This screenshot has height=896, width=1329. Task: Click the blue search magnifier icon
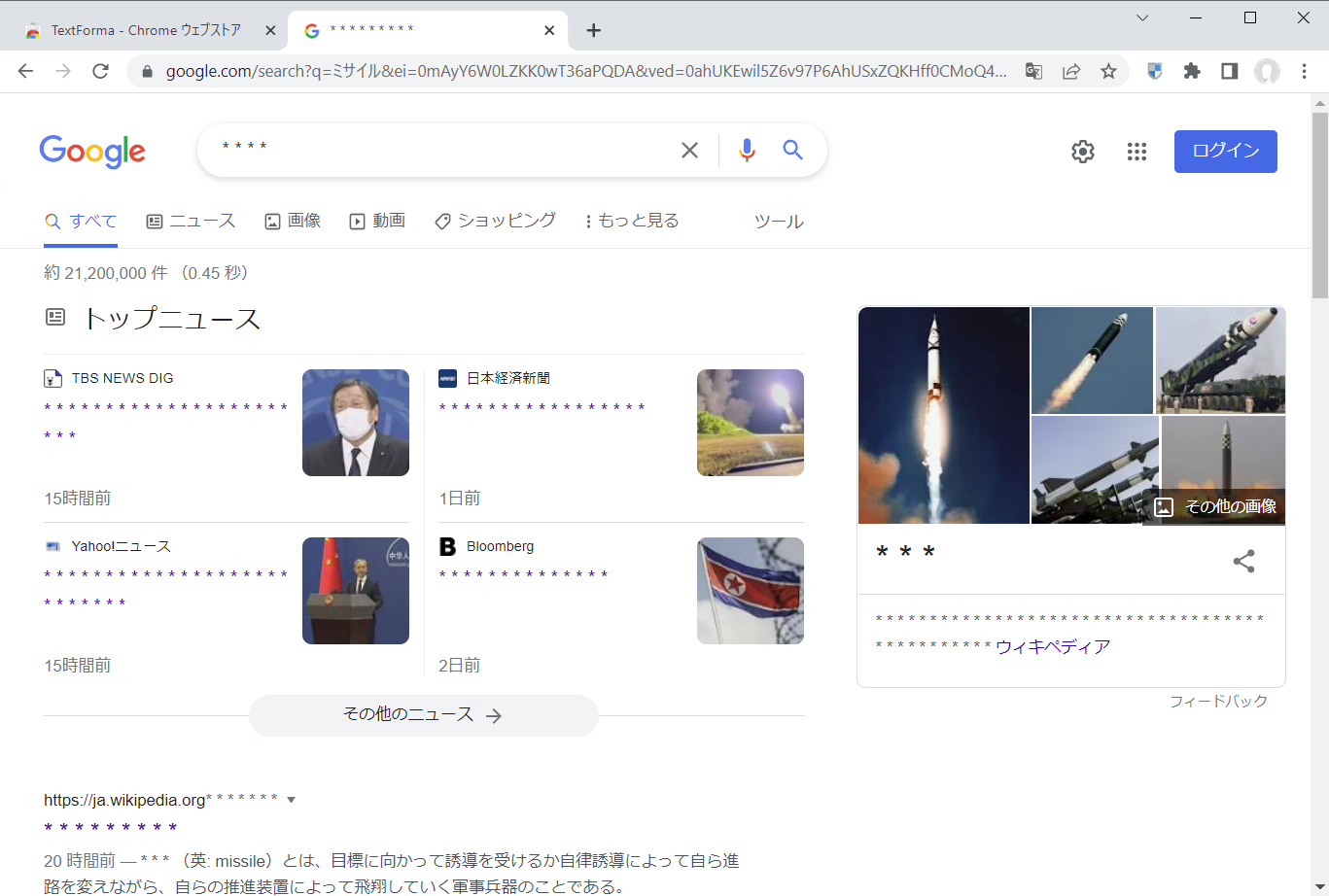tap(793, 151)
